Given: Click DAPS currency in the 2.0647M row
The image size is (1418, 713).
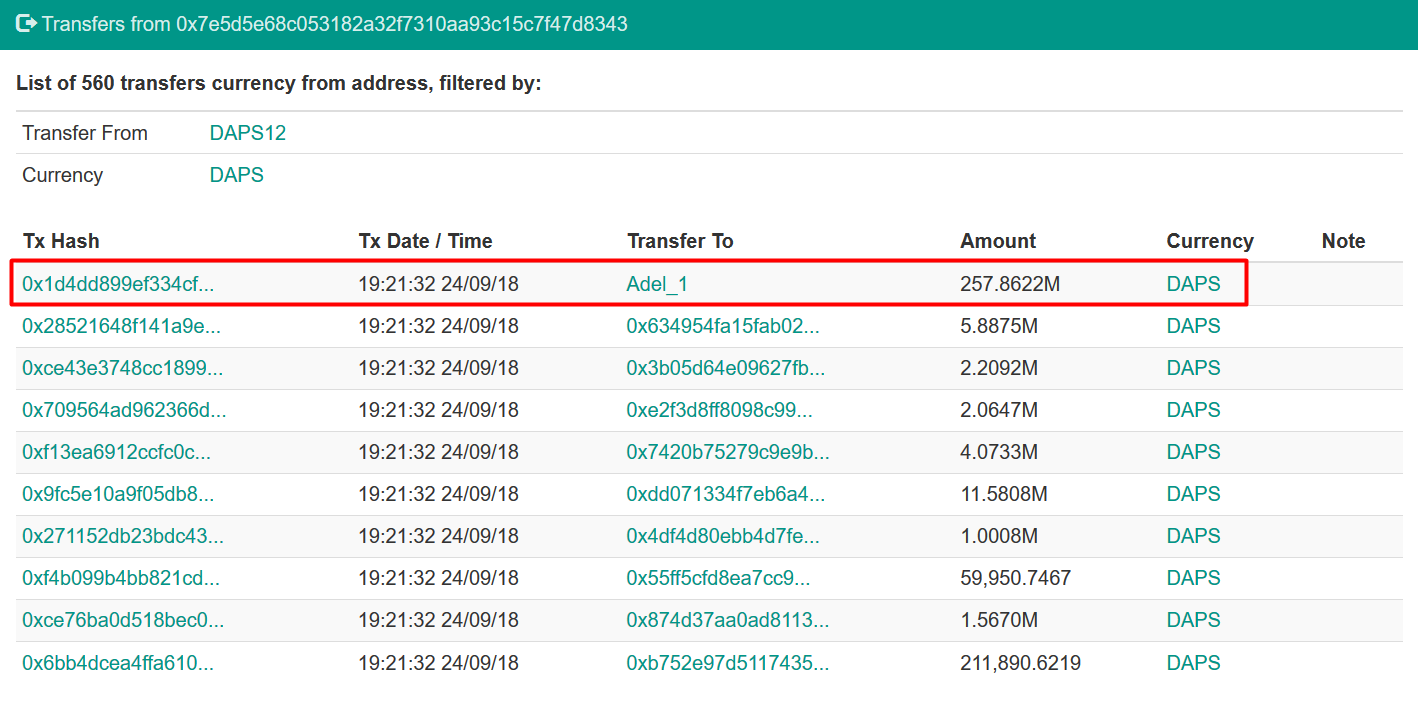Looking at the screenshot, I should tap(1194, 410).
